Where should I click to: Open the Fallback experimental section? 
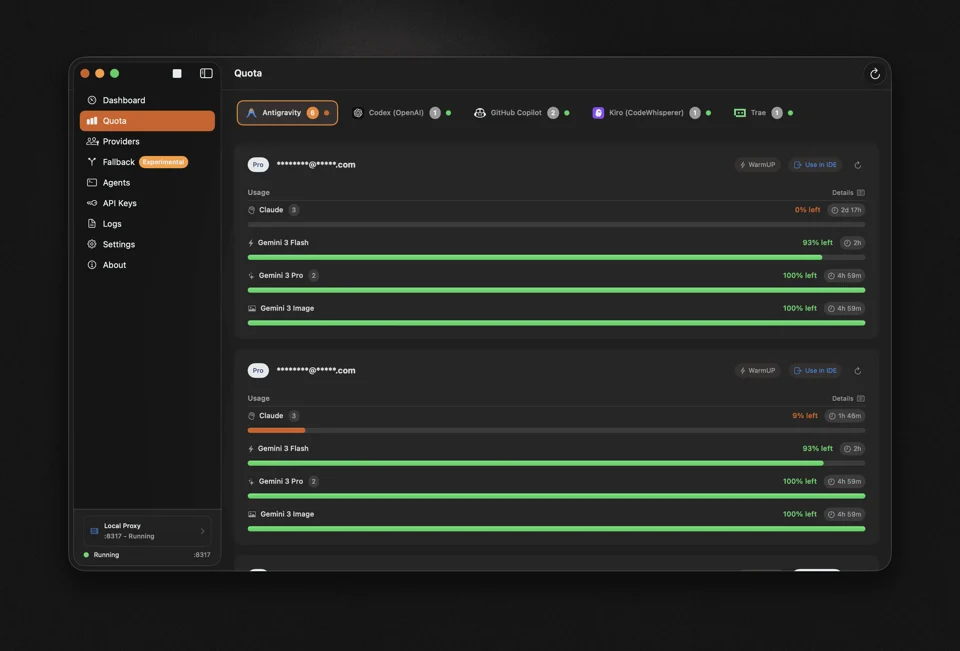[147, 162]
